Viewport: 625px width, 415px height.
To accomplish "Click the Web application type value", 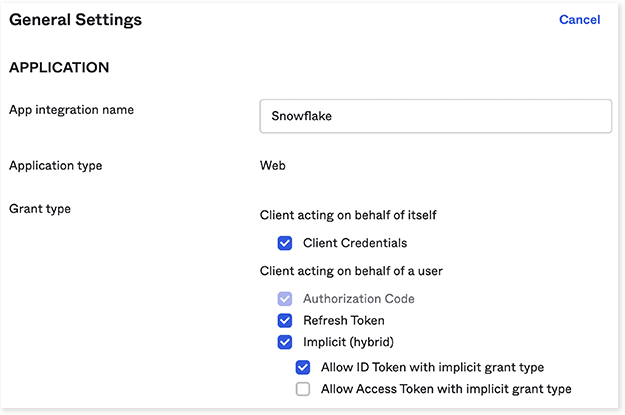I will click(272, 165).
